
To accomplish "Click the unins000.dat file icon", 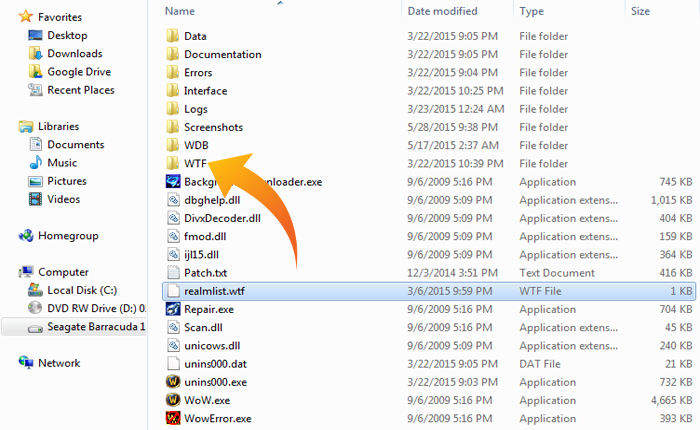I will pyautogui.click(x=173, y=364).
